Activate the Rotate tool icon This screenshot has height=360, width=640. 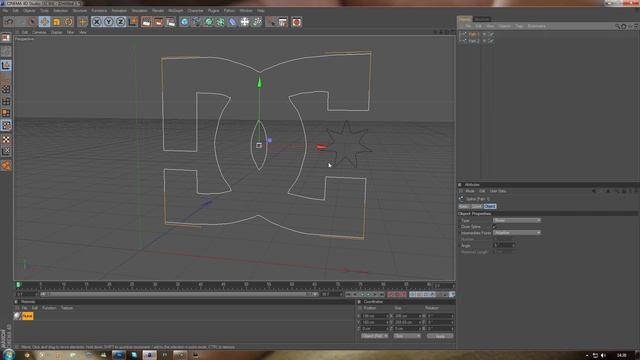(x=69, y=22)
